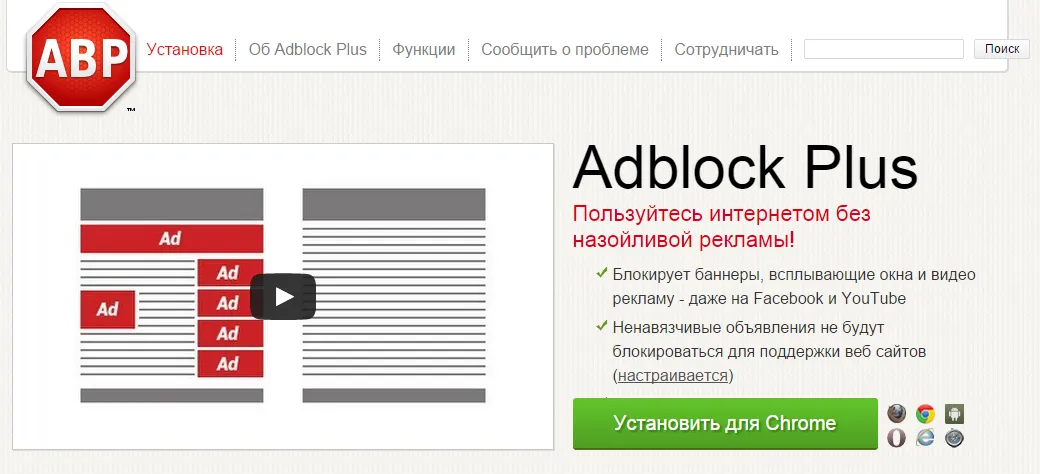Click the ad-free page illustration thumbnail
Image resolution: width=1040 pixels, height=474 pixels.
(x=394, y=295)
